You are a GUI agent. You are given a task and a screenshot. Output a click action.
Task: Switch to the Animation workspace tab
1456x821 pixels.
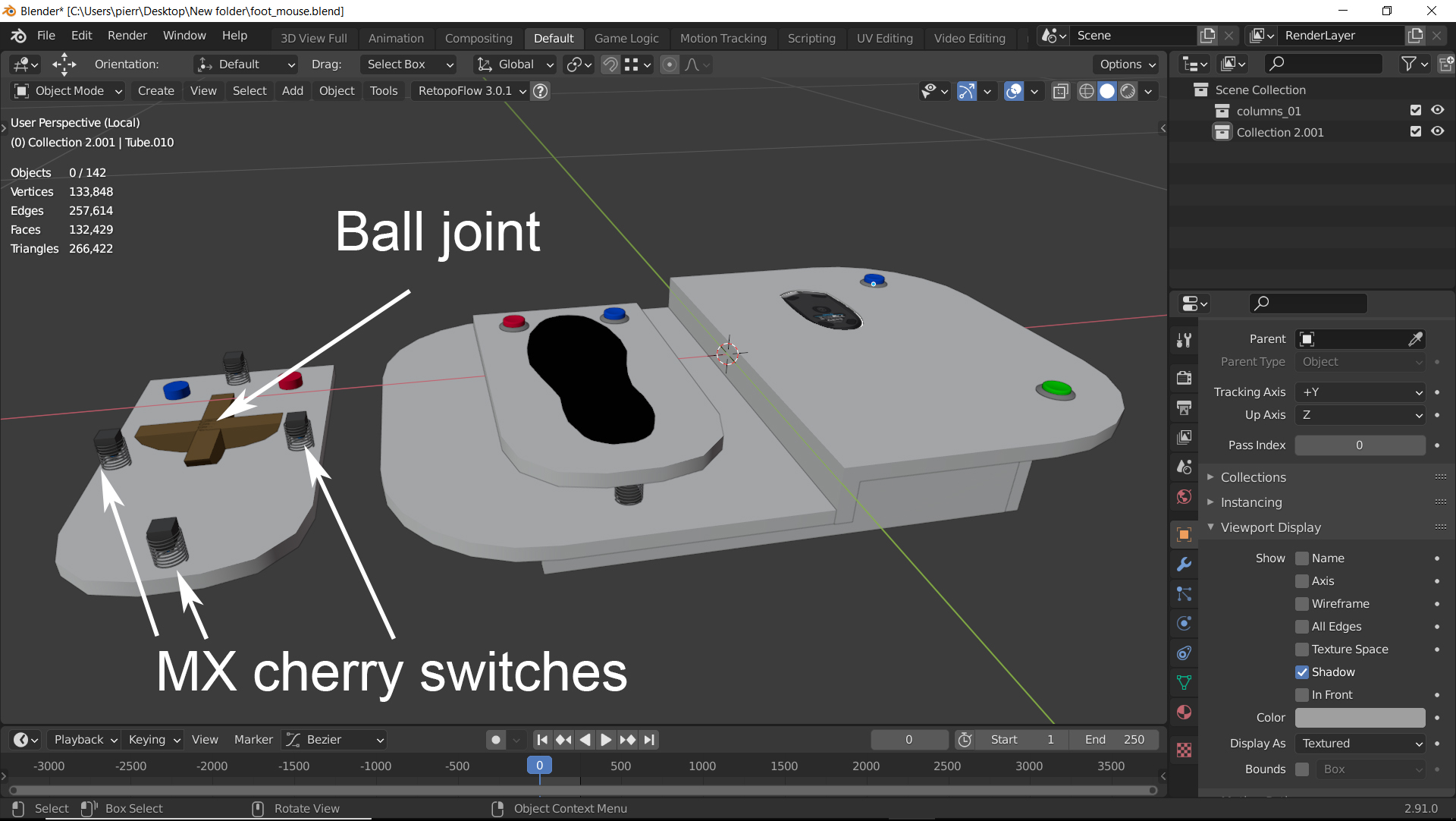[x=396, y=38]
